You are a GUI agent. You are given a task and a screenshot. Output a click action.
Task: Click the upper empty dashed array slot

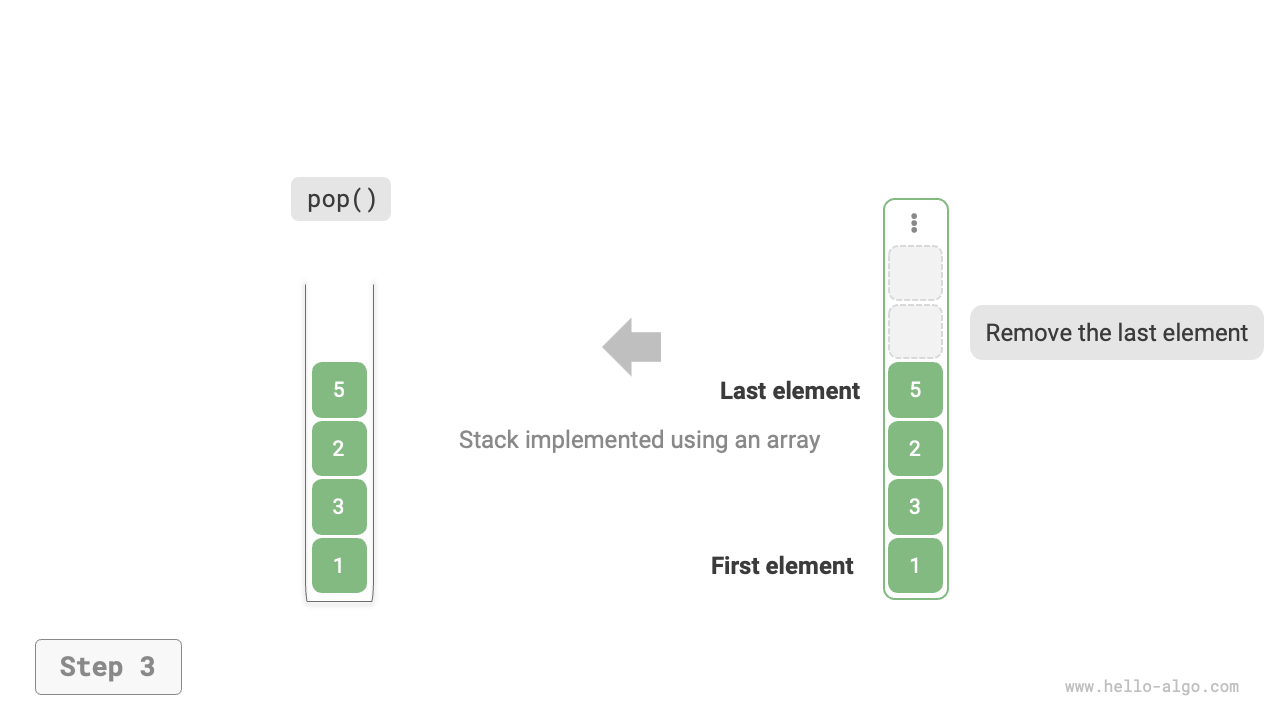click(x=915, y=273)
